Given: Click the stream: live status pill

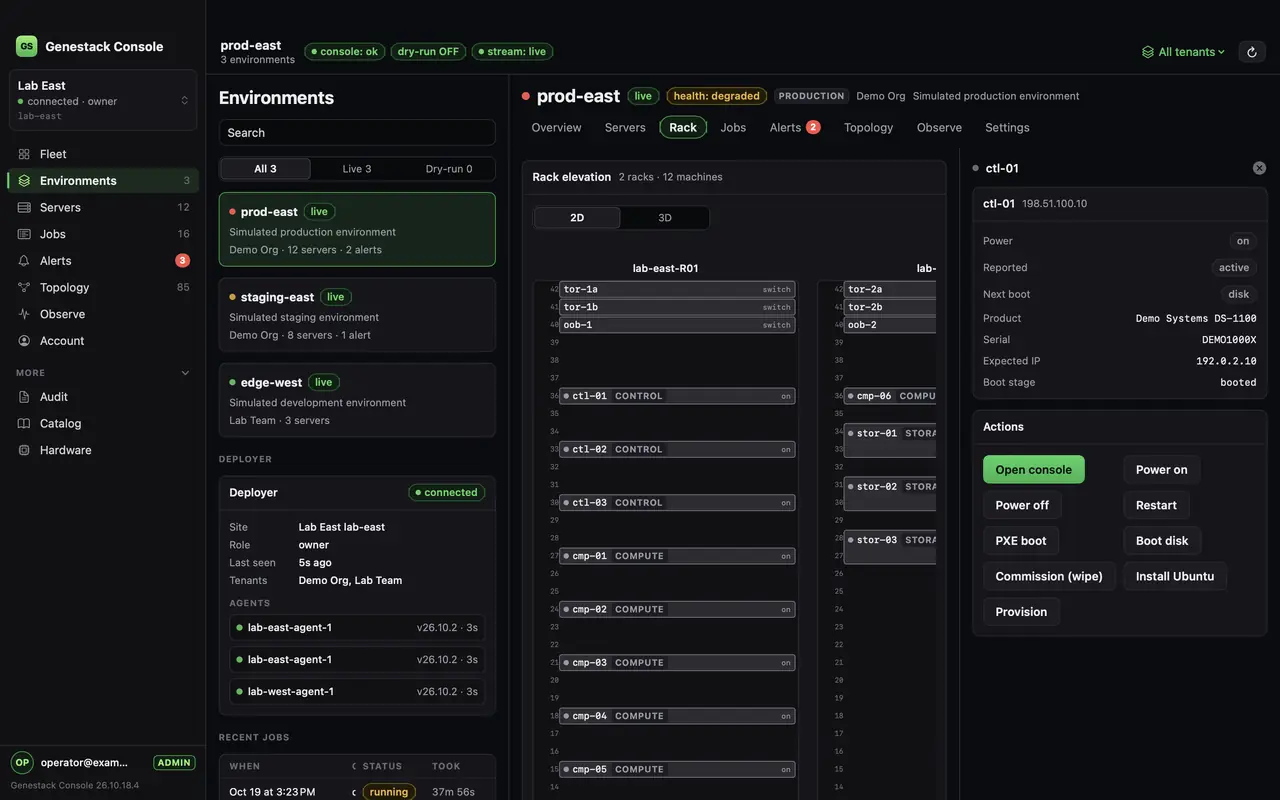Looking at the screenshot, I should click(x=513, y=51).
